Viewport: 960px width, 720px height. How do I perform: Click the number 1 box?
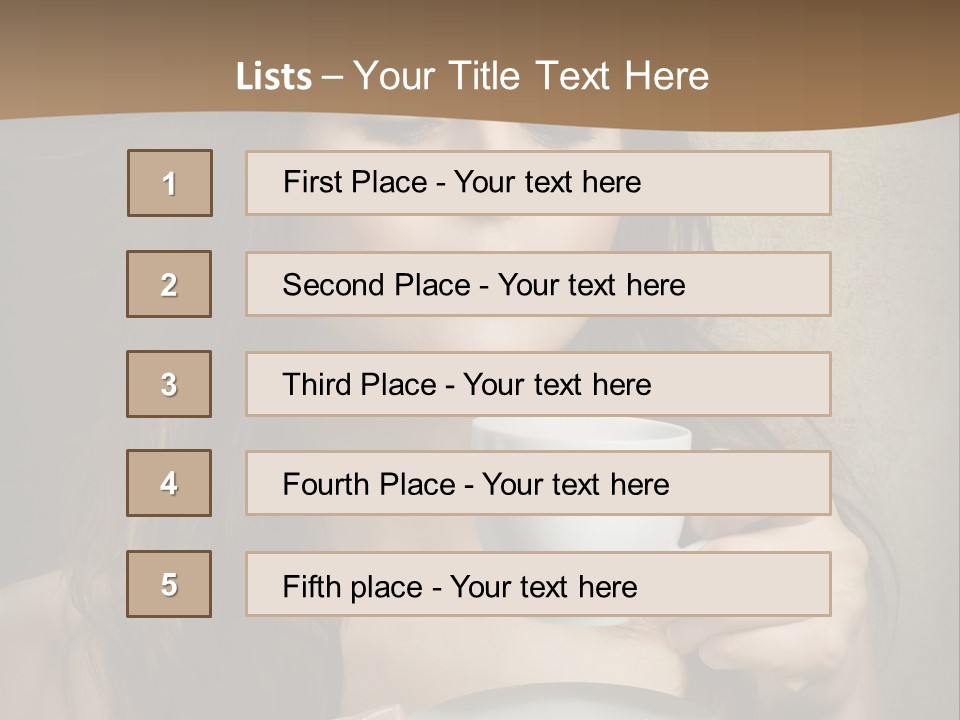170,183
